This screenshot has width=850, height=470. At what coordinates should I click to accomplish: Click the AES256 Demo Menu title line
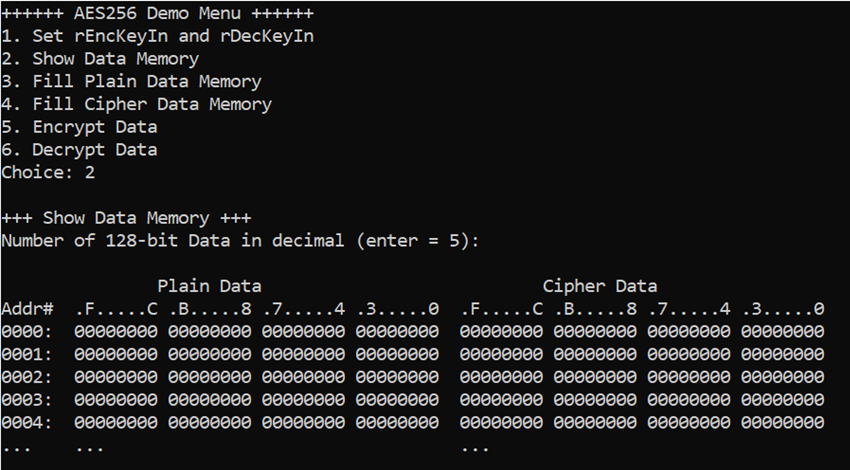157,13
